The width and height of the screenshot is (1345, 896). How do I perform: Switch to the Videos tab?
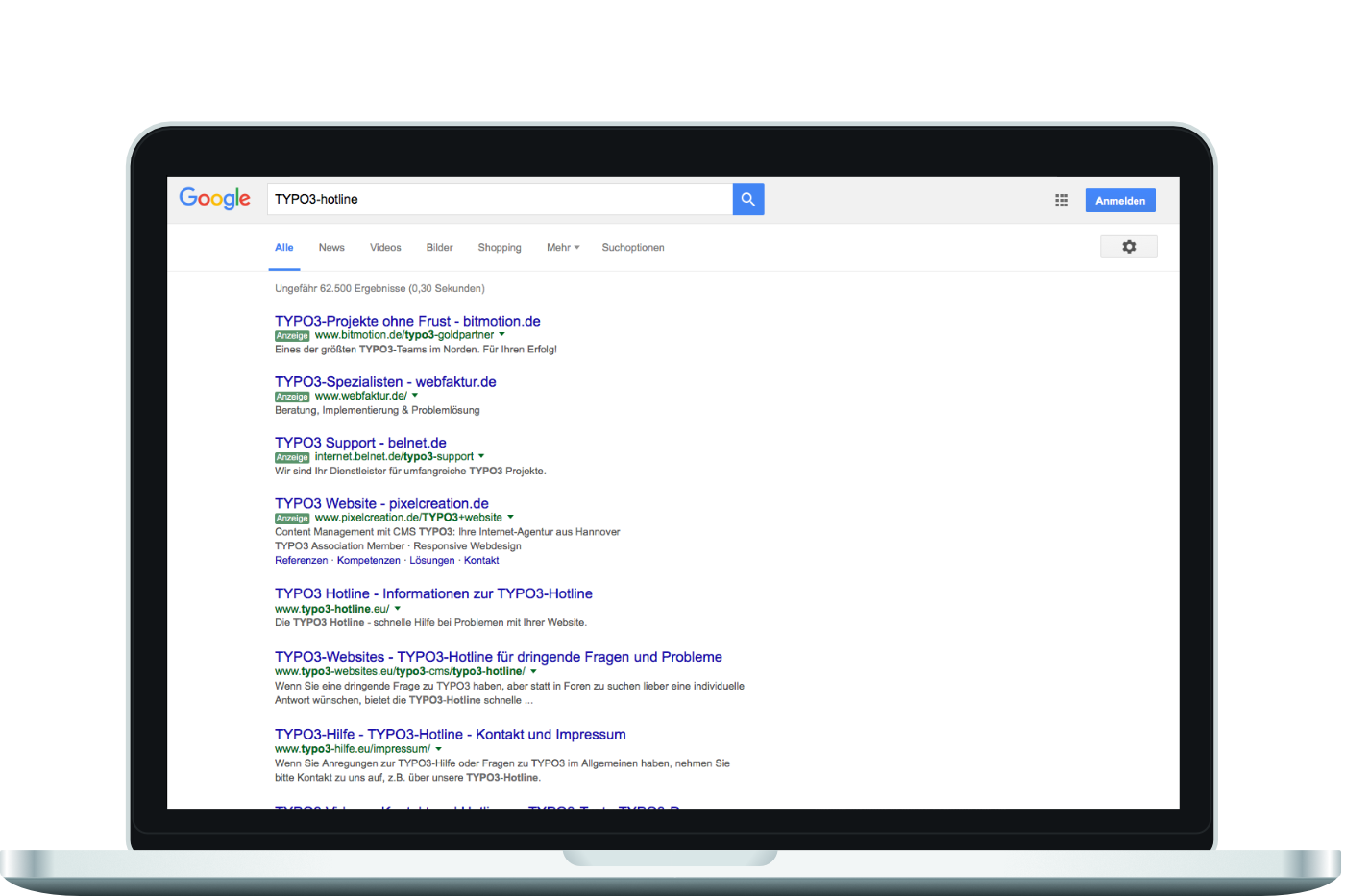tap(385, 248)
